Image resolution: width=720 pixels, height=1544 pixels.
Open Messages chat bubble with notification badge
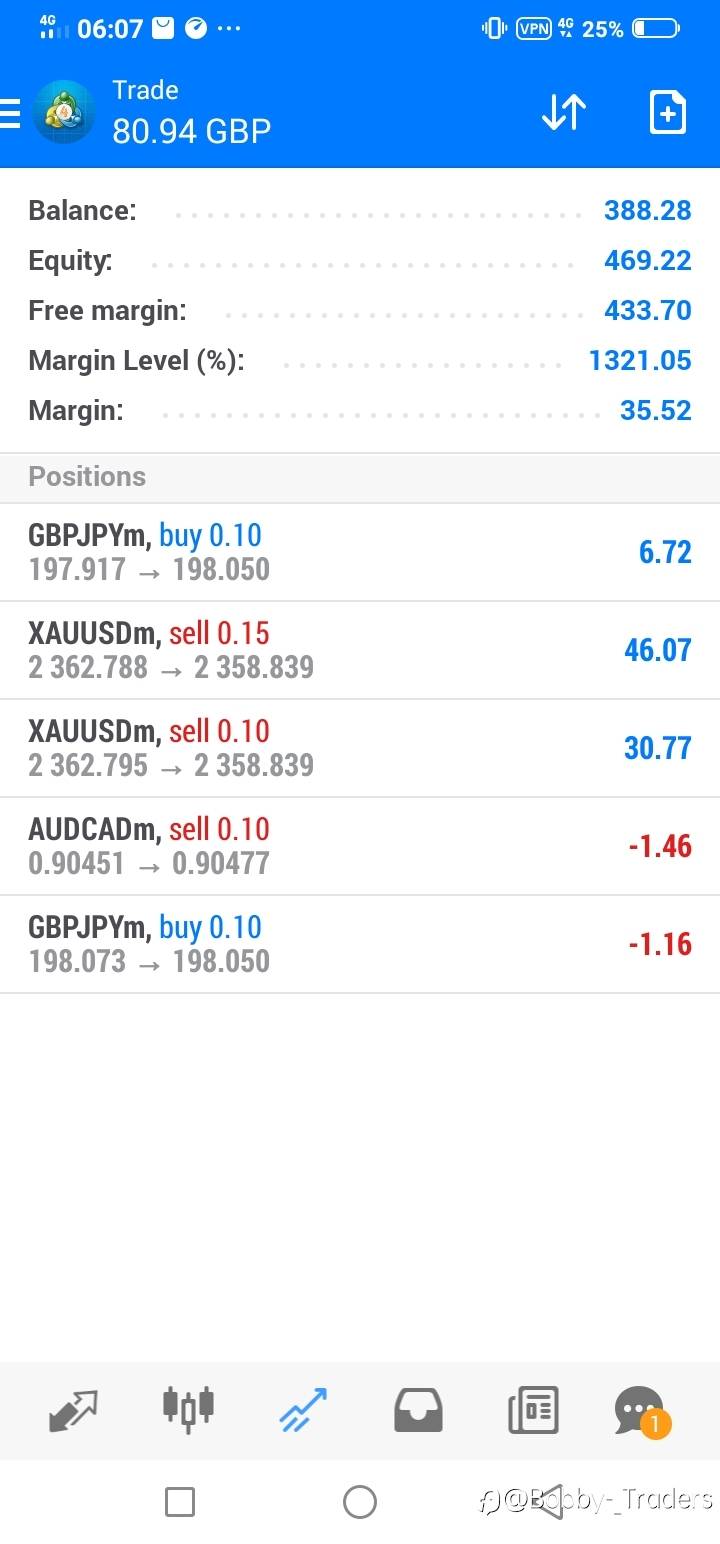[640, 1410]
